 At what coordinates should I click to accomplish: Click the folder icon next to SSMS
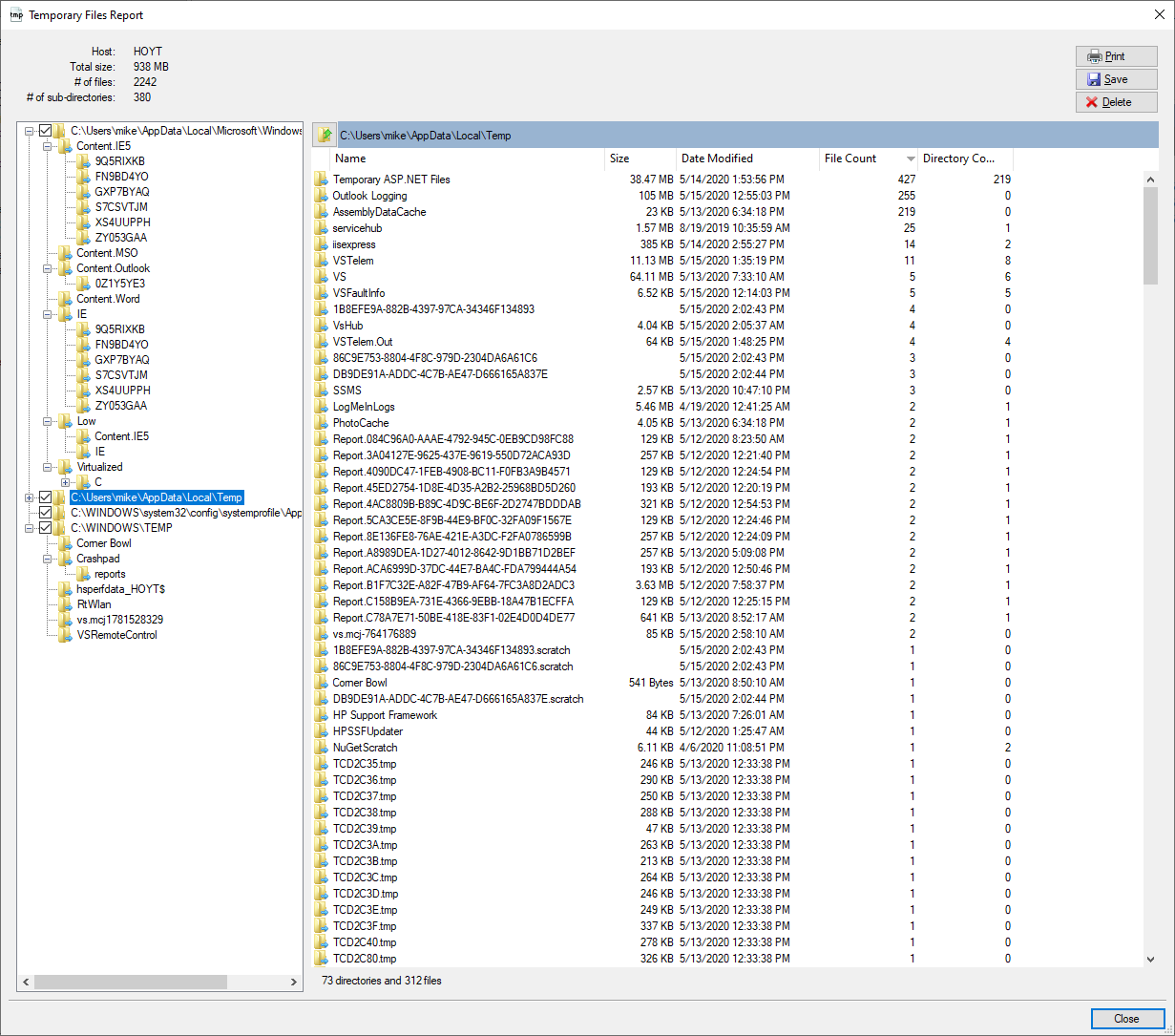click(322, 391)
